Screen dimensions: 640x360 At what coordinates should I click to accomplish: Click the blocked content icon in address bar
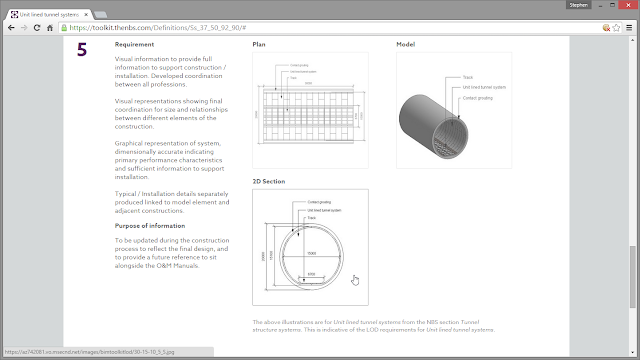tap(606, 28)
